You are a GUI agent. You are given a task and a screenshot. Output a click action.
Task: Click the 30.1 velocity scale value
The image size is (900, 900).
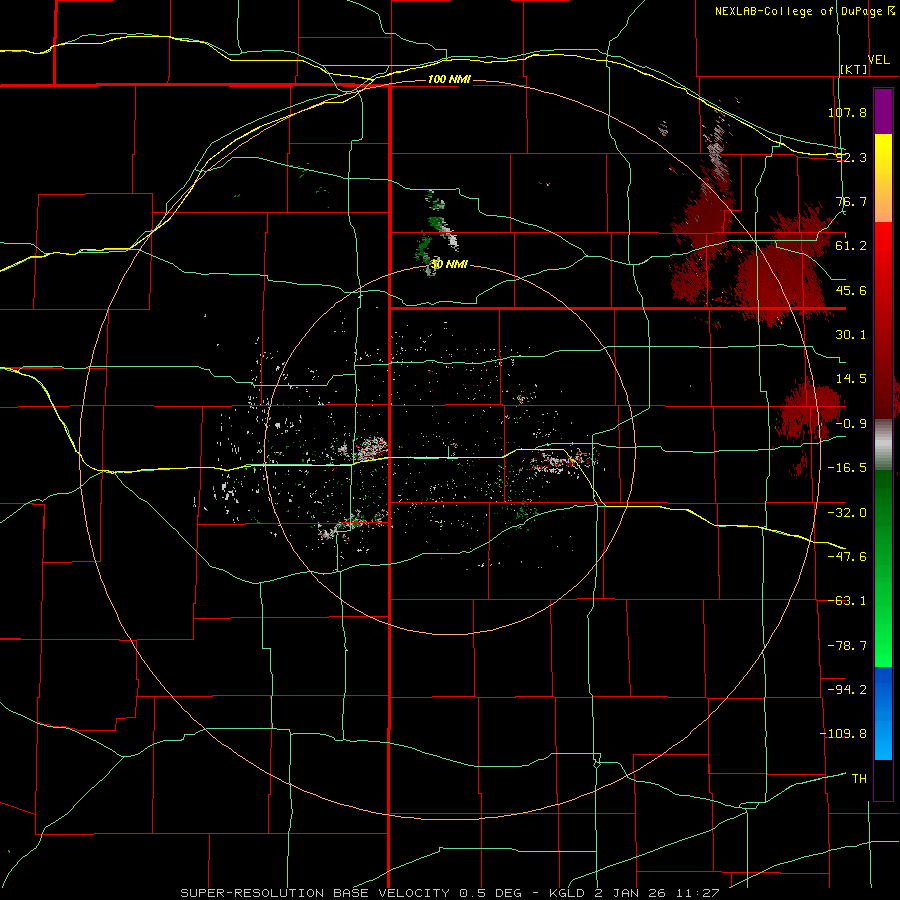[851, 335]
